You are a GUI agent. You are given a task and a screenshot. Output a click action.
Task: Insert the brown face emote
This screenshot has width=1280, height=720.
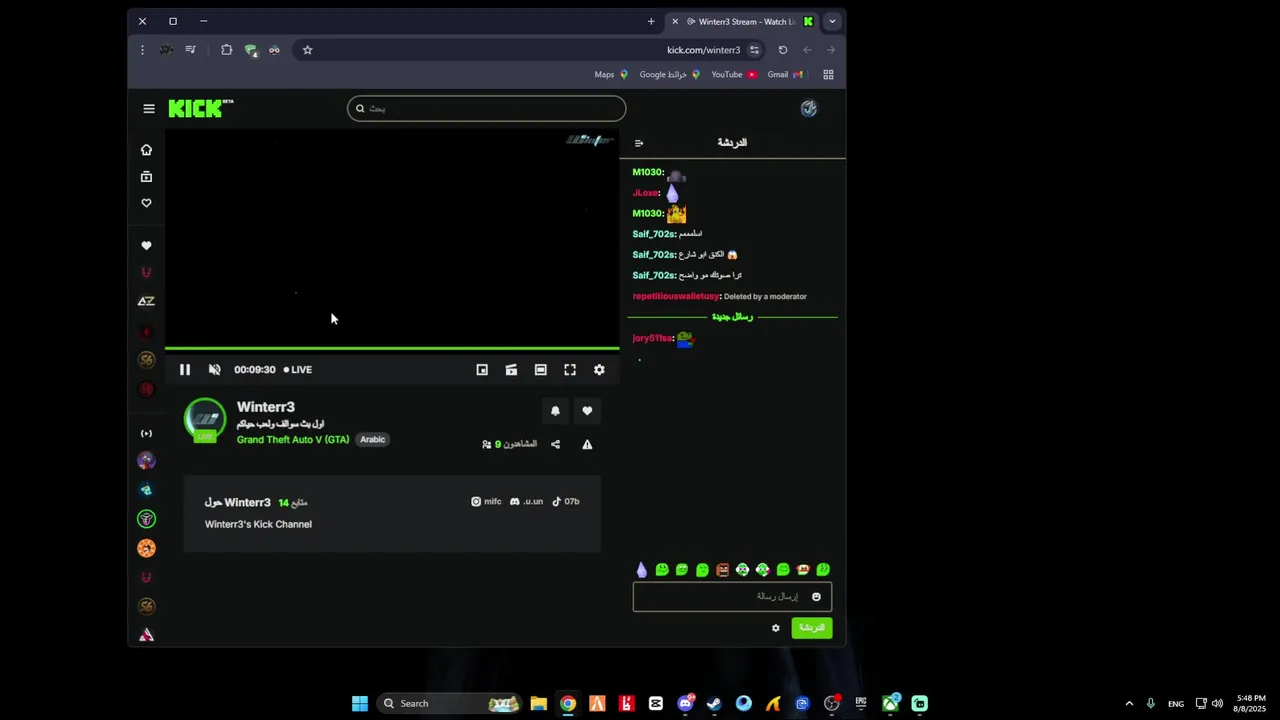[x=722, y=570]
